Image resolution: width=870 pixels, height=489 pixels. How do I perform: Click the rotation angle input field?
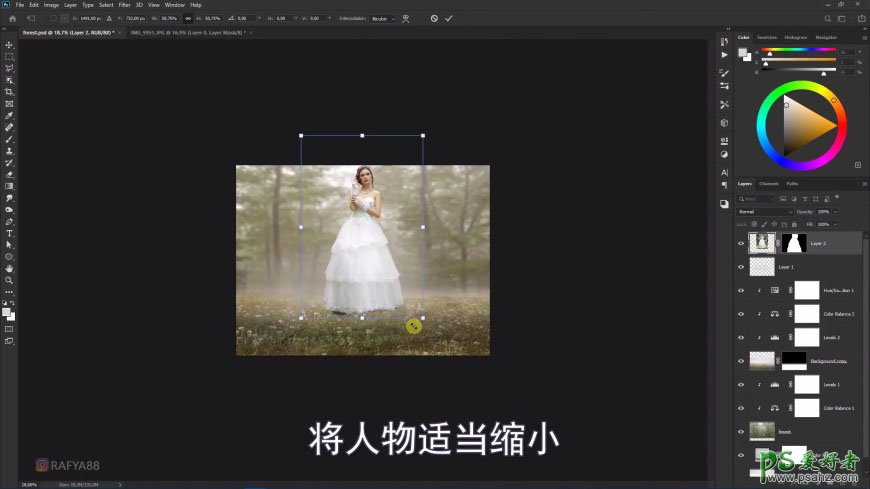pyautogui.click(x=246, y=18)
